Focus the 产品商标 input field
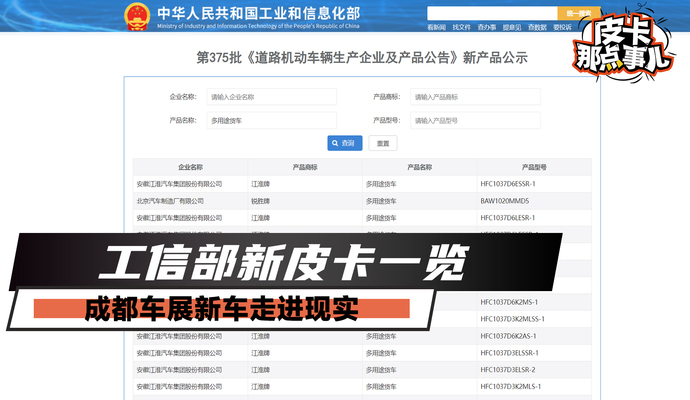This screenshot has width=690, height=400. (475, 97)
